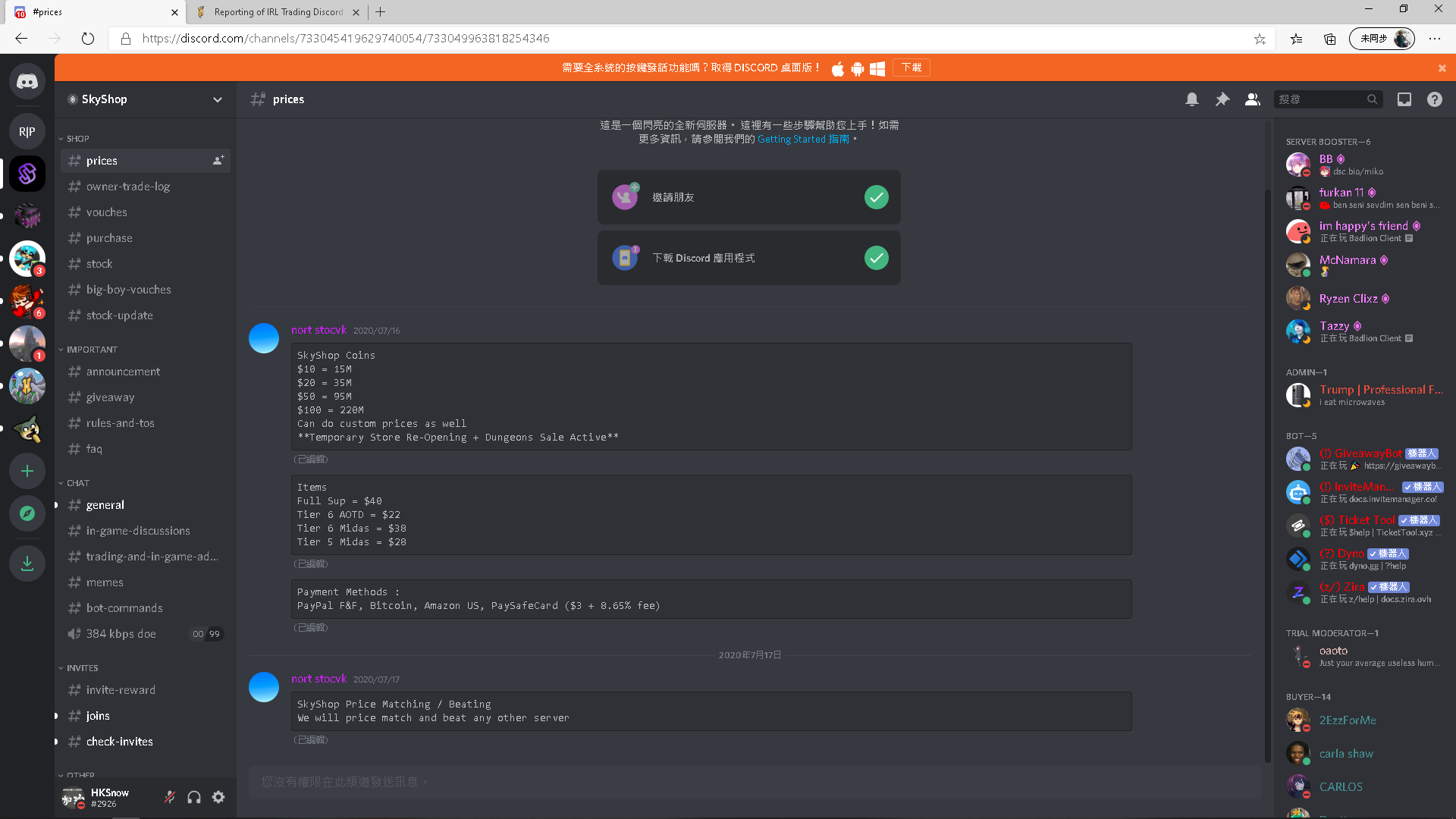Open the memes channel
Screen dimensions: 1456x819
(146, 582)
